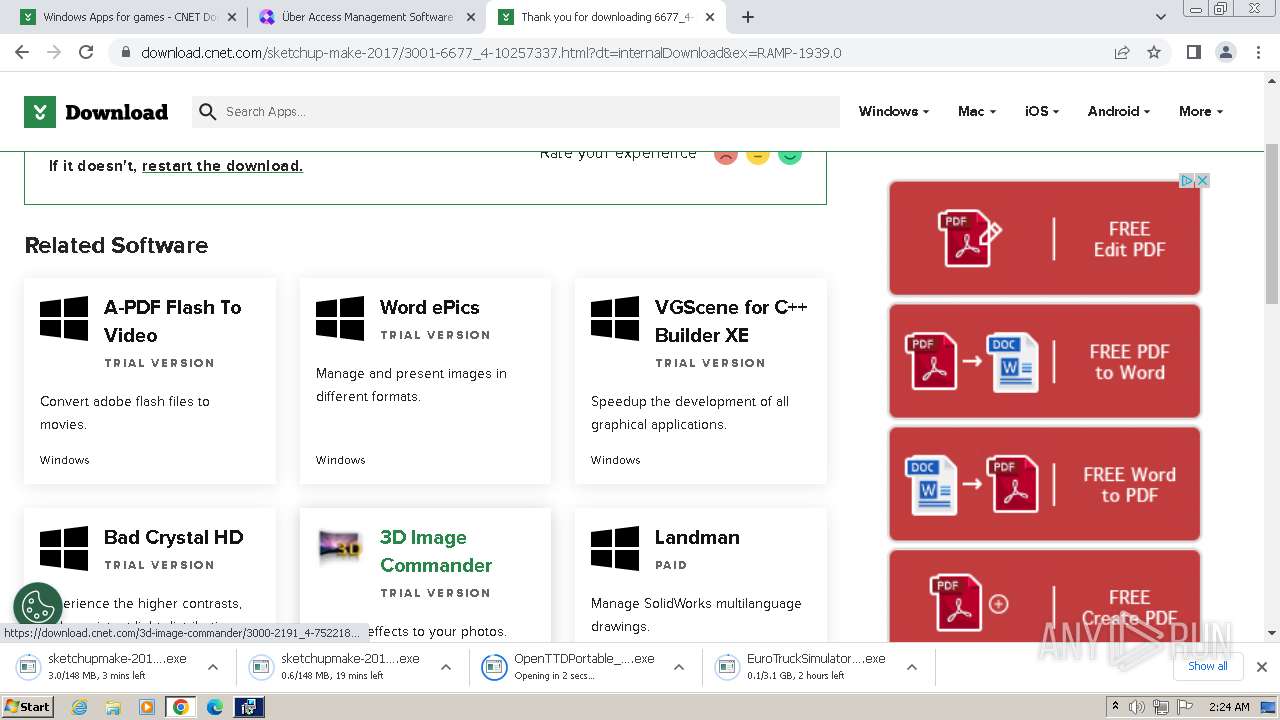This screenshot has width=1280, height=720.
Task: Go back with the browser back arrow
Action: click(x=22, y=52)
